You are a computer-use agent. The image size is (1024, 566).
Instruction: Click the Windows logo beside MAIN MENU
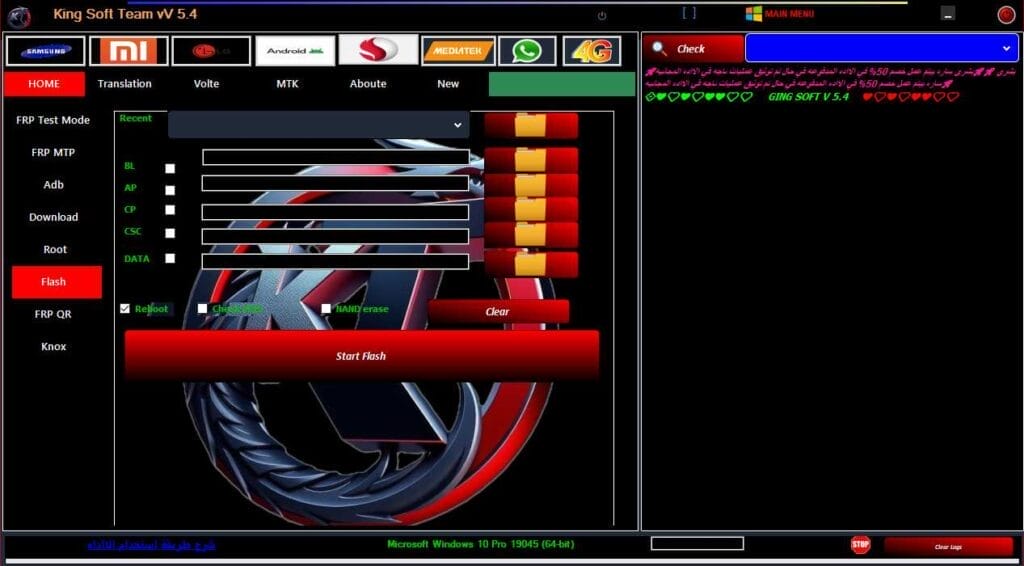[754, 14]
